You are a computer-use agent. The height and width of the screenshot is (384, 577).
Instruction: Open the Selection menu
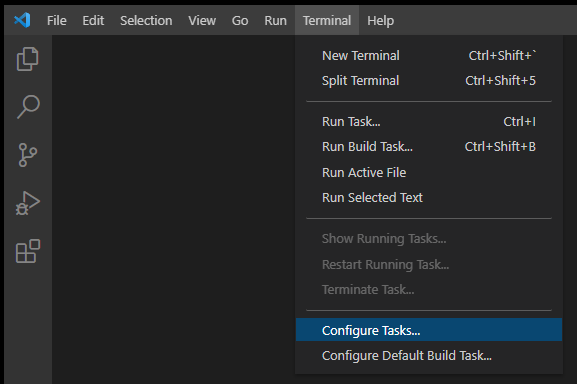pos(146,21)
